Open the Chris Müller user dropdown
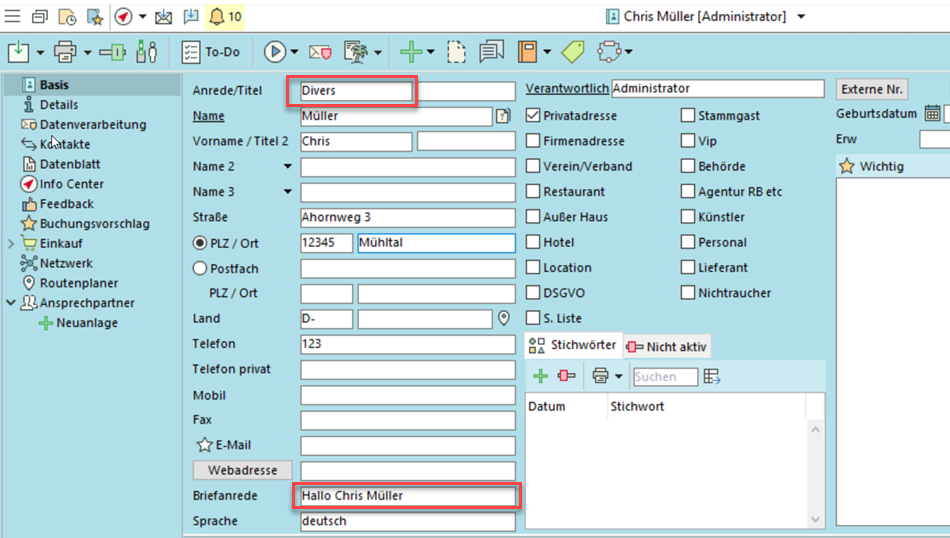This screenshot has width=950, height=538. [x=801, y=17]
